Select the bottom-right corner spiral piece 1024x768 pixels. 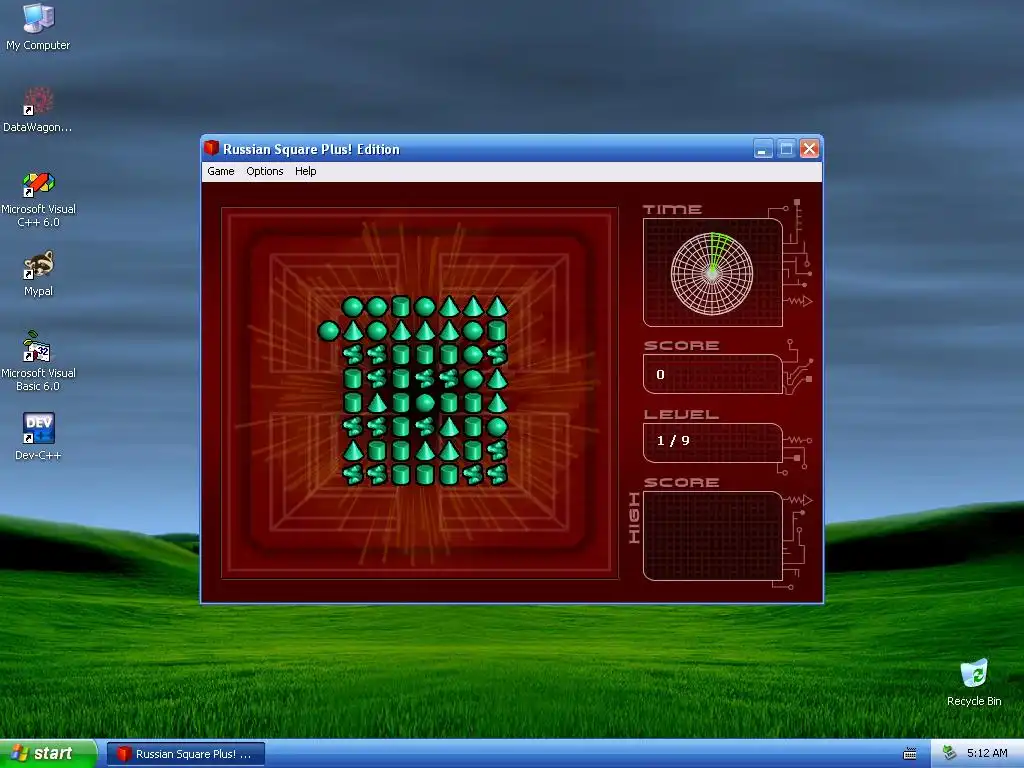point(497,475)
